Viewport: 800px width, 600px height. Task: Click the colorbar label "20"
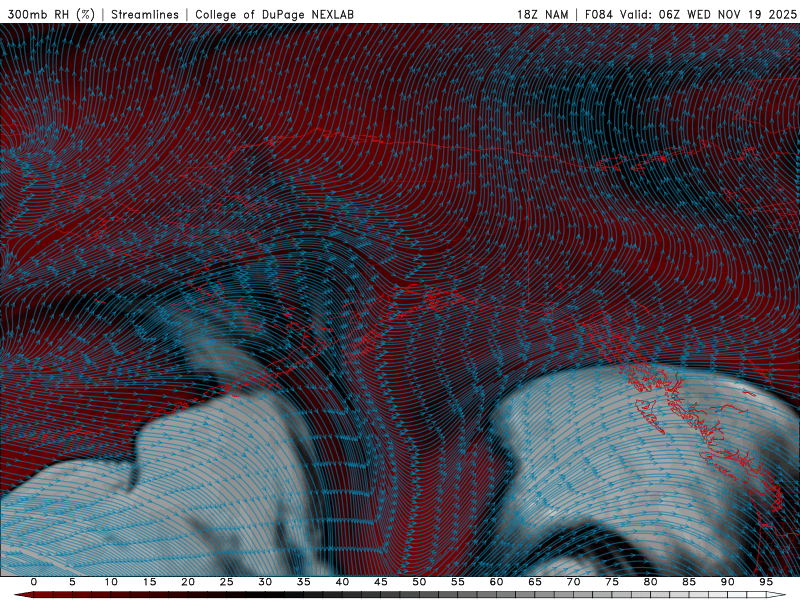click(x=188, y=582)
